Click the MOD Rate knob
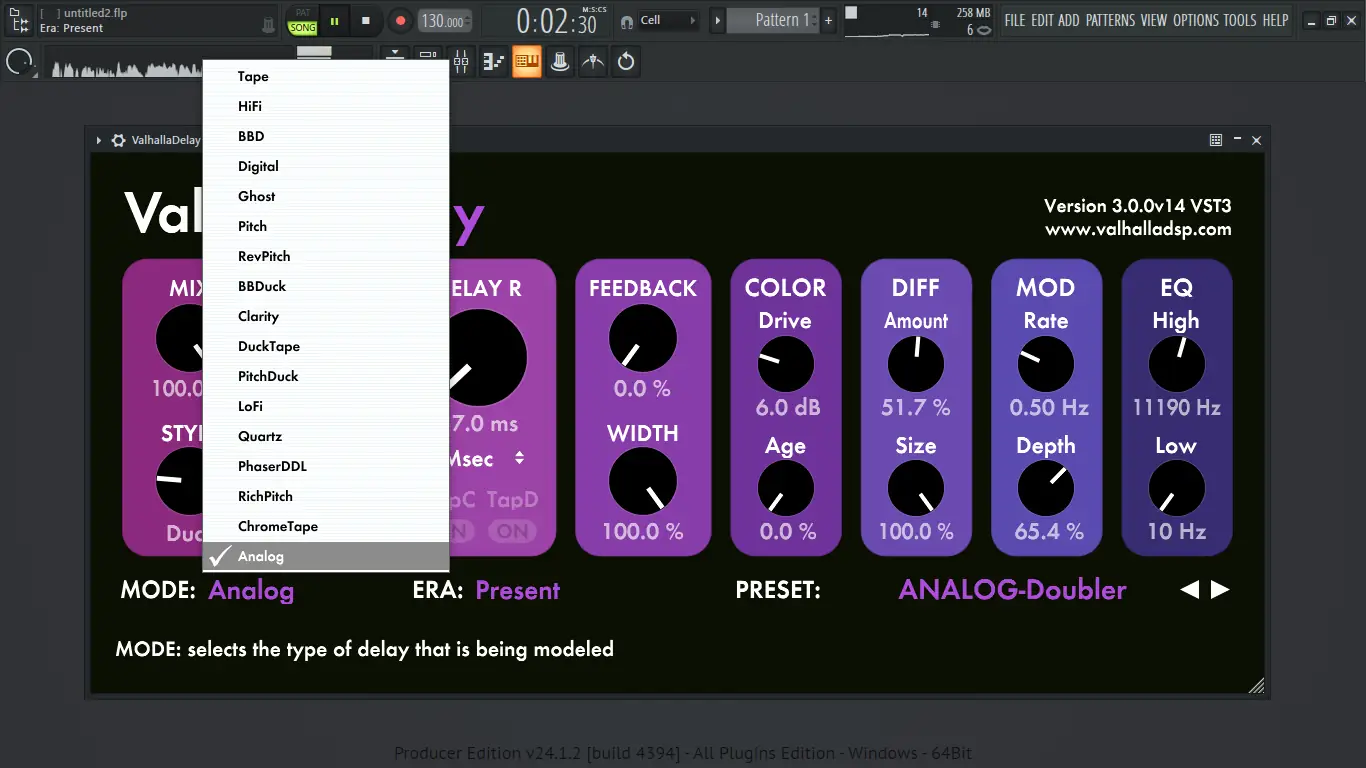The width and height of the screenshot is (1366, 768). (1046, 364)
